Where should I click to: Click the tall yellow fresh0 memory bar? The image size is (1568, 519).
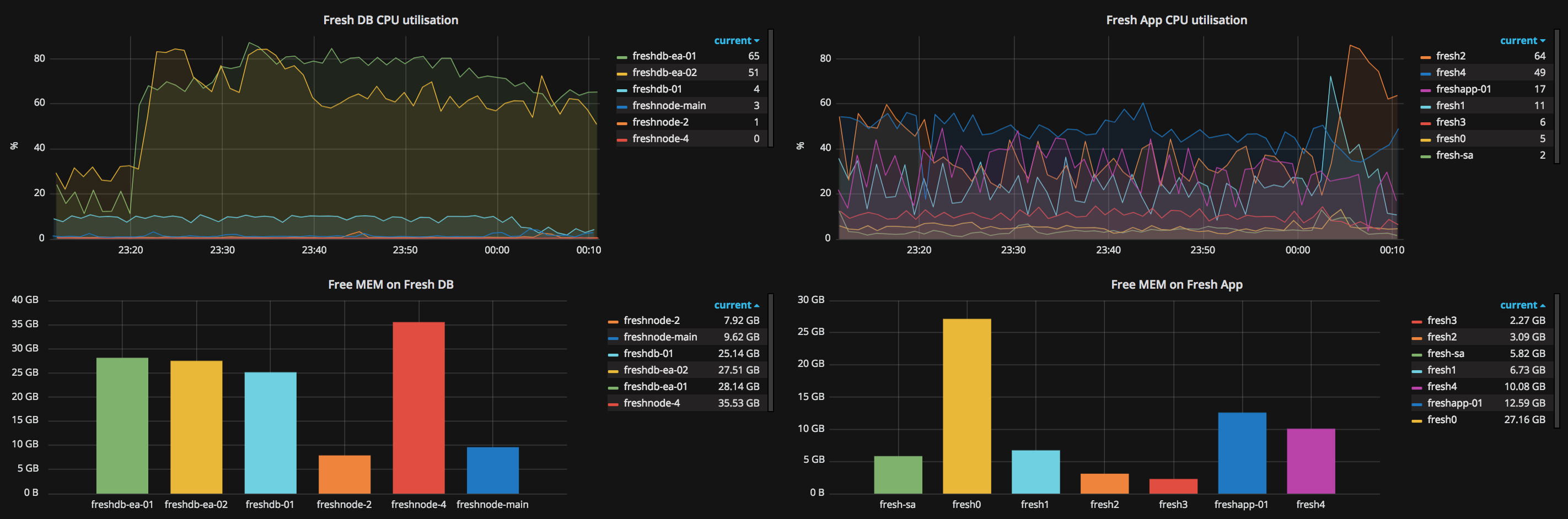click(966, 406)
